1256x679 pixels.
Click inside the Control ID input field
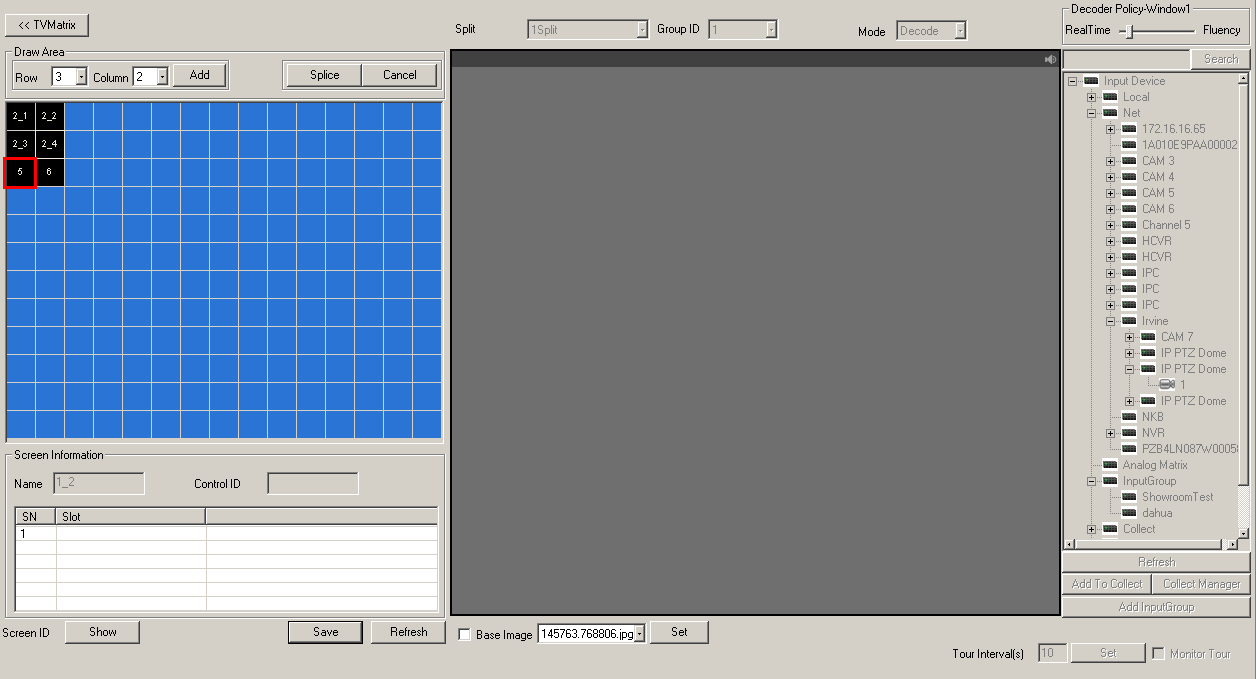pos(312,483)
